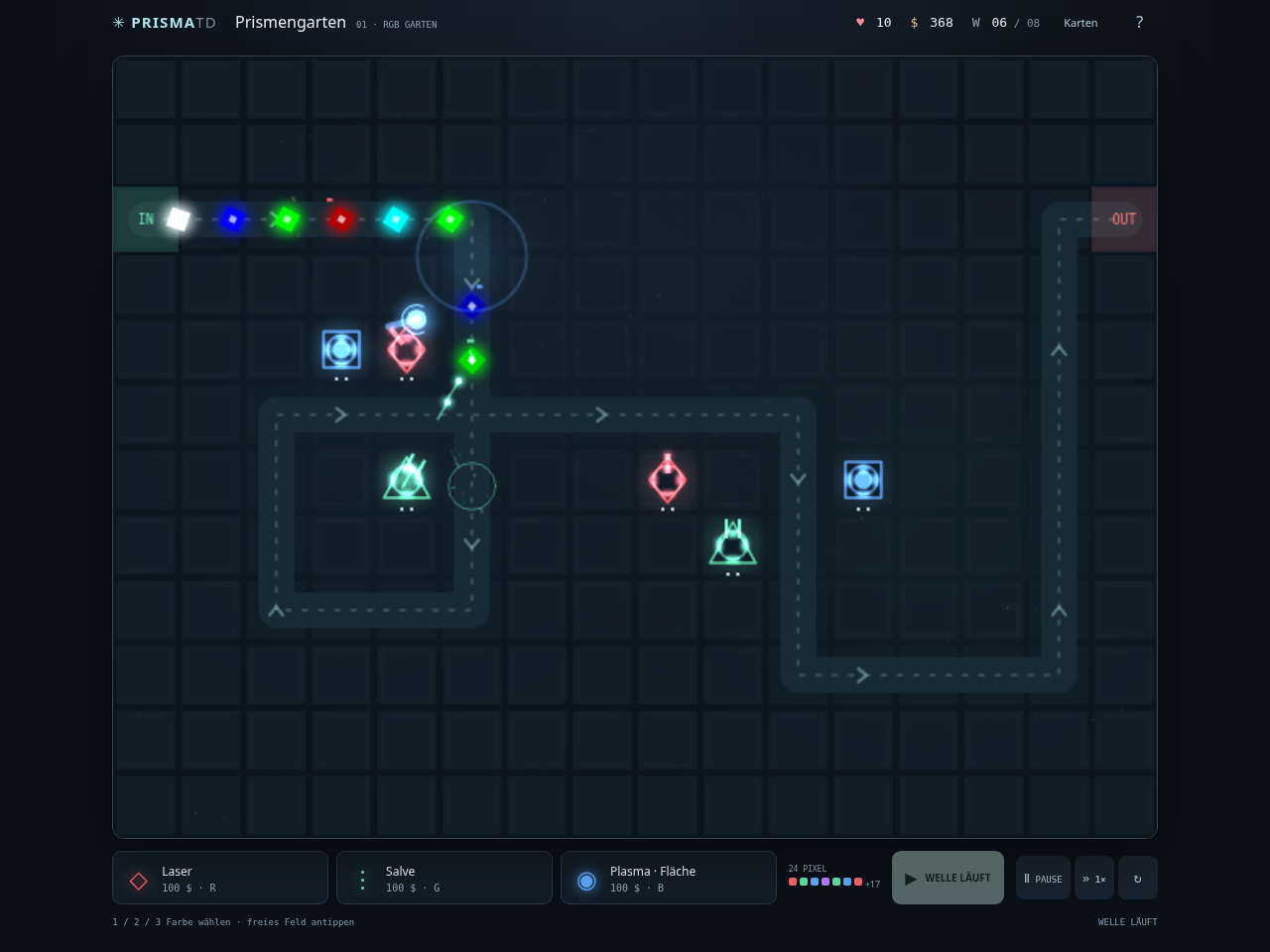This screenshot has height=952, width=1270.
Task: Click the 'WELLE LÄUFT' status text at bottom right
Action: pyautogui.click(x=1127, y=922)
